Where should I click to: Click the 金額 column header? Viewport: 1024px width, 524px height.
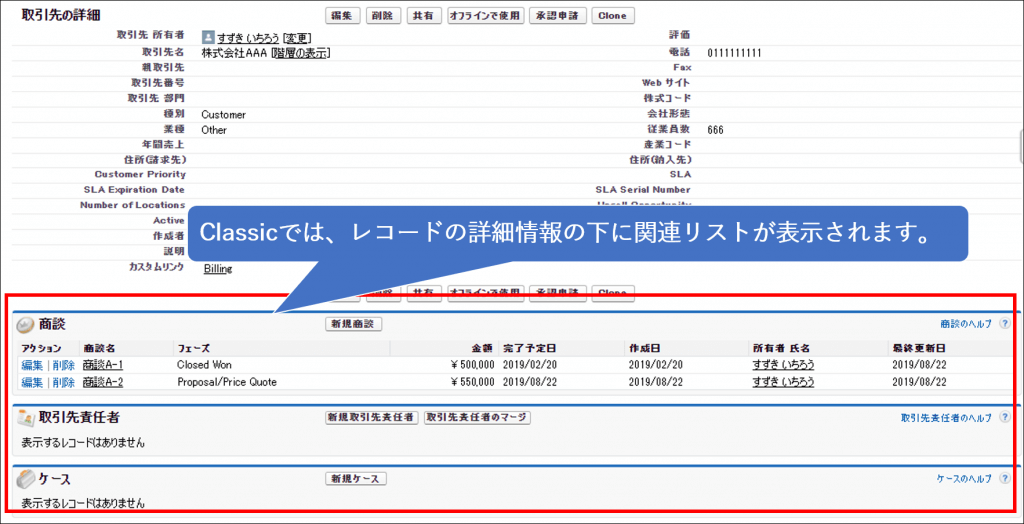point(484,348)
